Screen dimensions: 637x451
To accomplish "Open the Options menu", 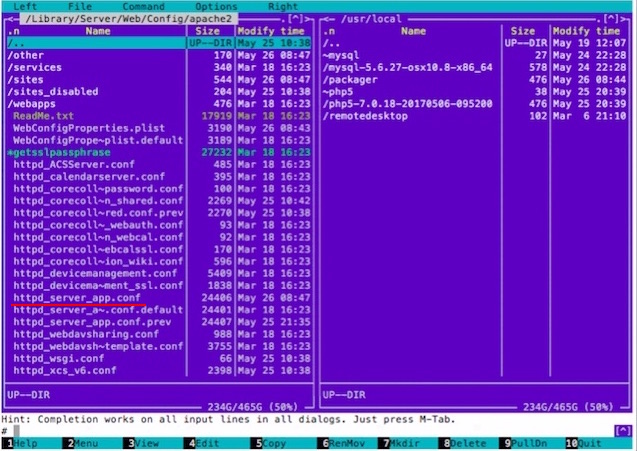I will tap(216, 6).
